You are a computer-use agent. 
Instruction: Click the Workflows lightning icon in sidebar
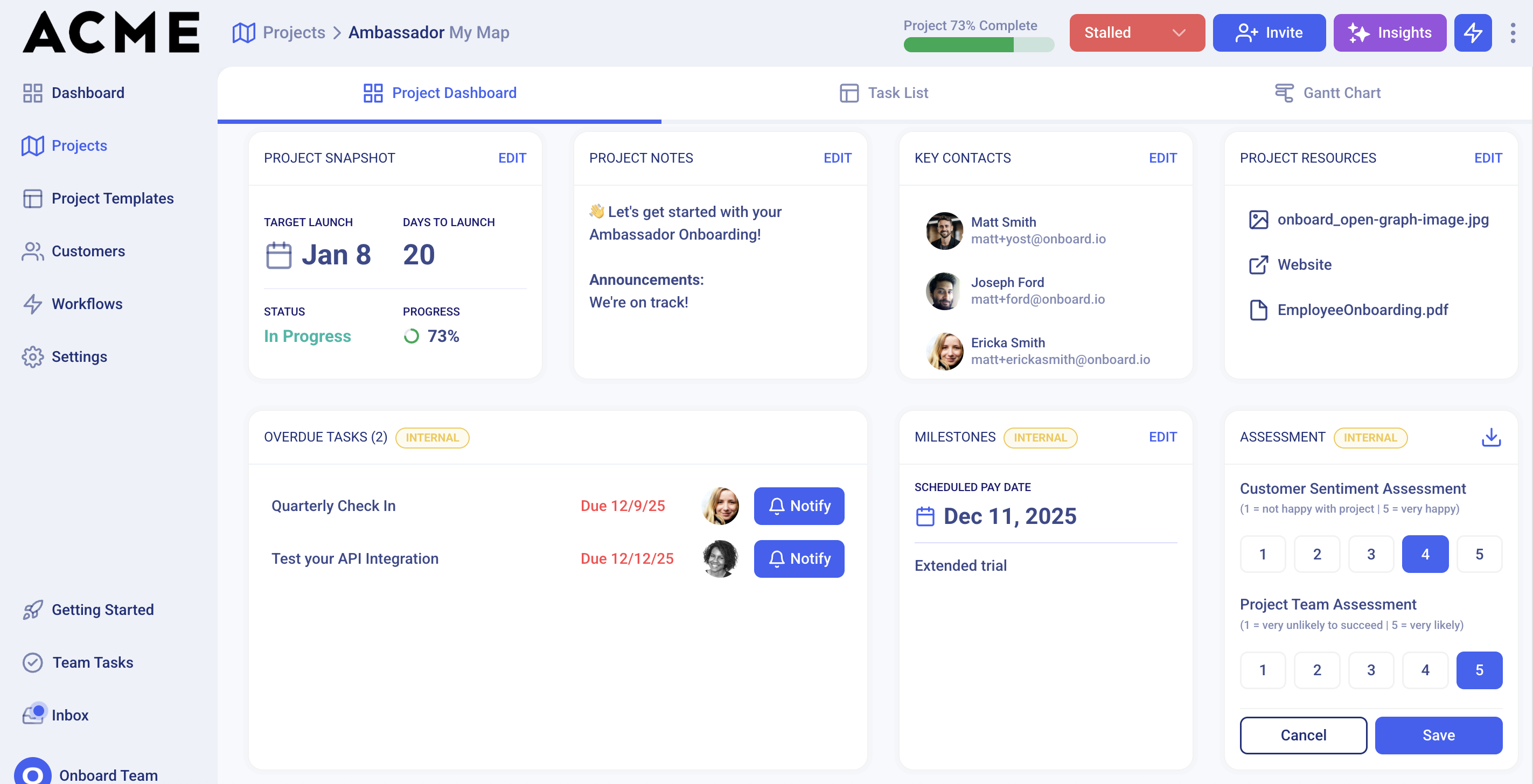32,304
